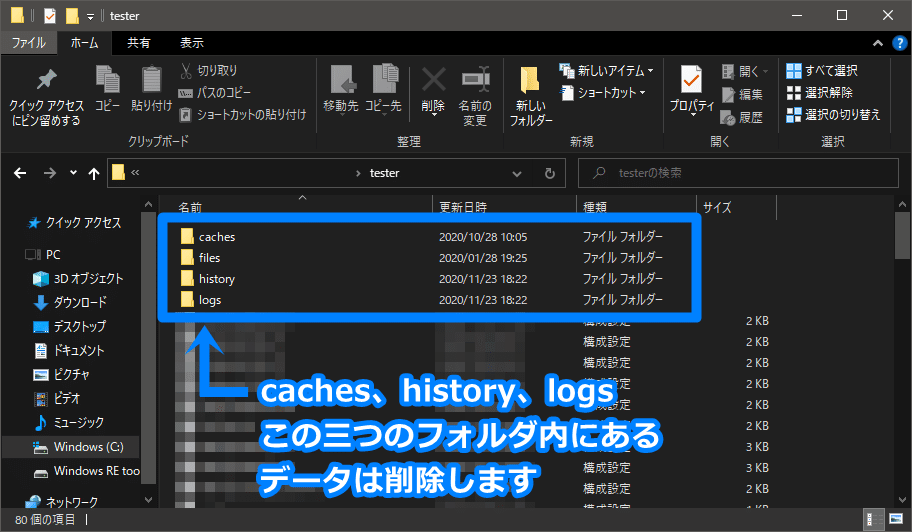Create a New Folder (新しいフォルダー)

(530, 97)
